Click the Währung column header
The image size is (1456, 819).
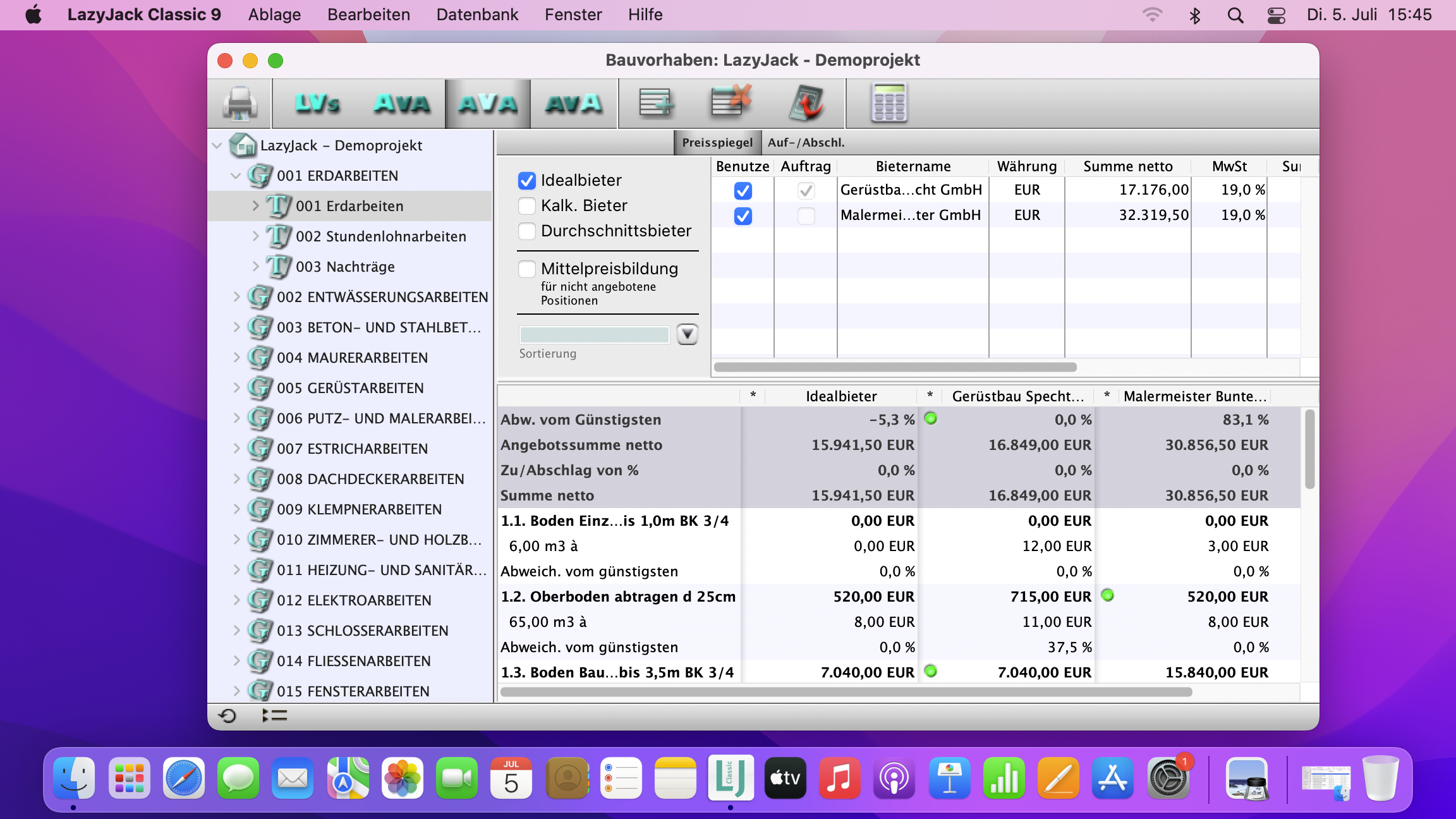tap(1027, 166)
